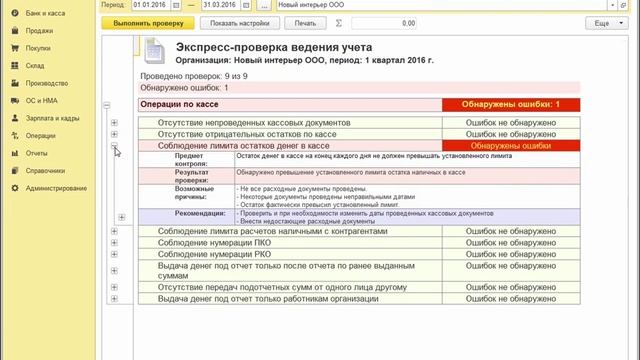
Task: Click the sum field showing 0,00
Action: click(x=384, y=23)
